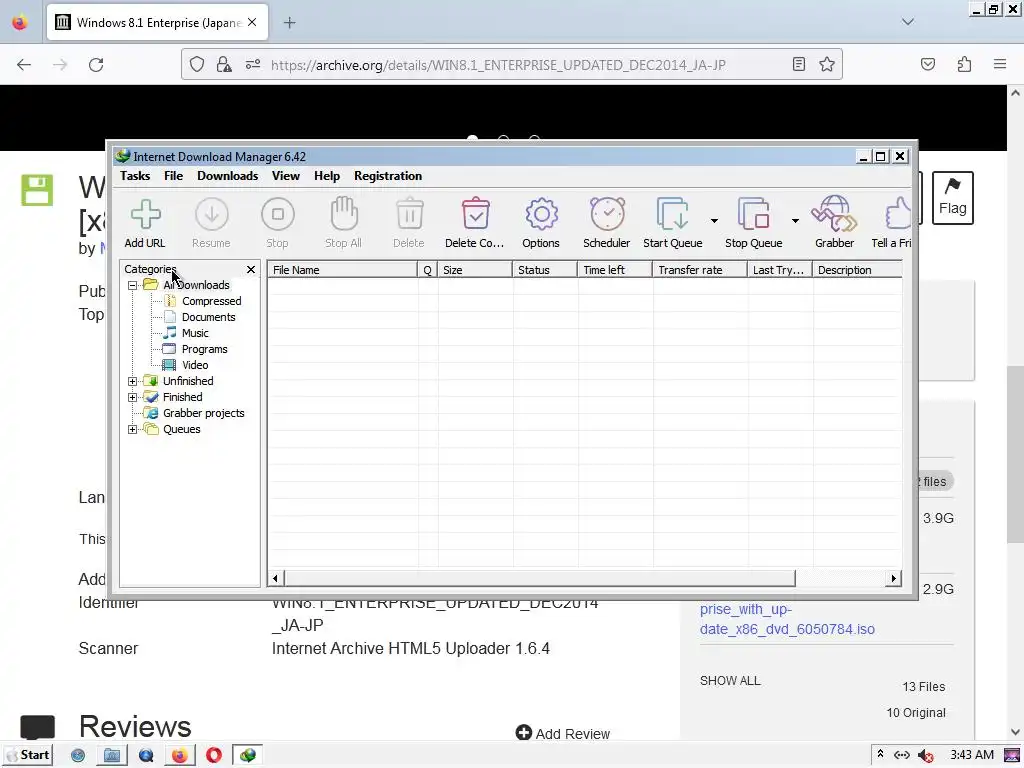Viewport: 1024px width, 768px height.
Task: Sort by File Name column header
Action: click(342, 270)
